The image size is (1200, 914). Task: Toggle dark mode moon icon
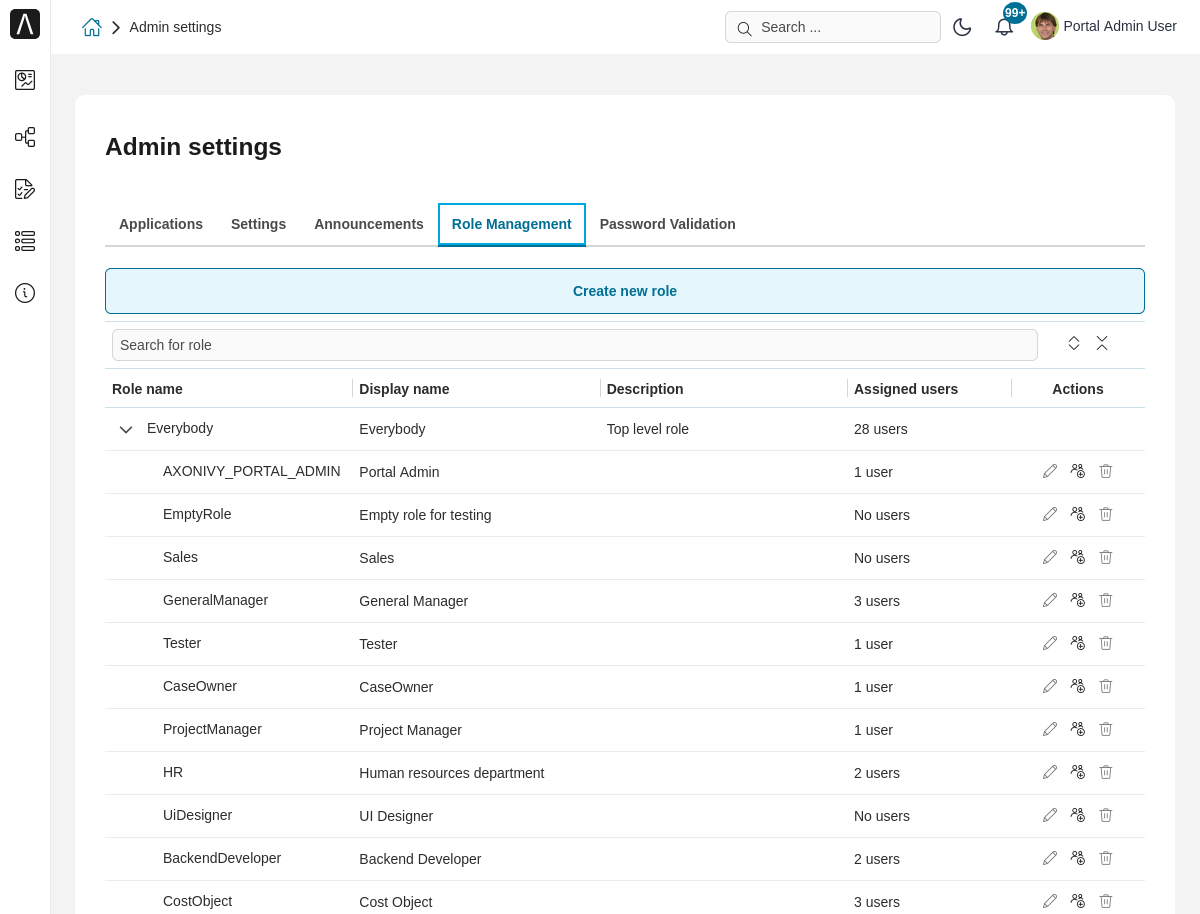coord(962,27)
